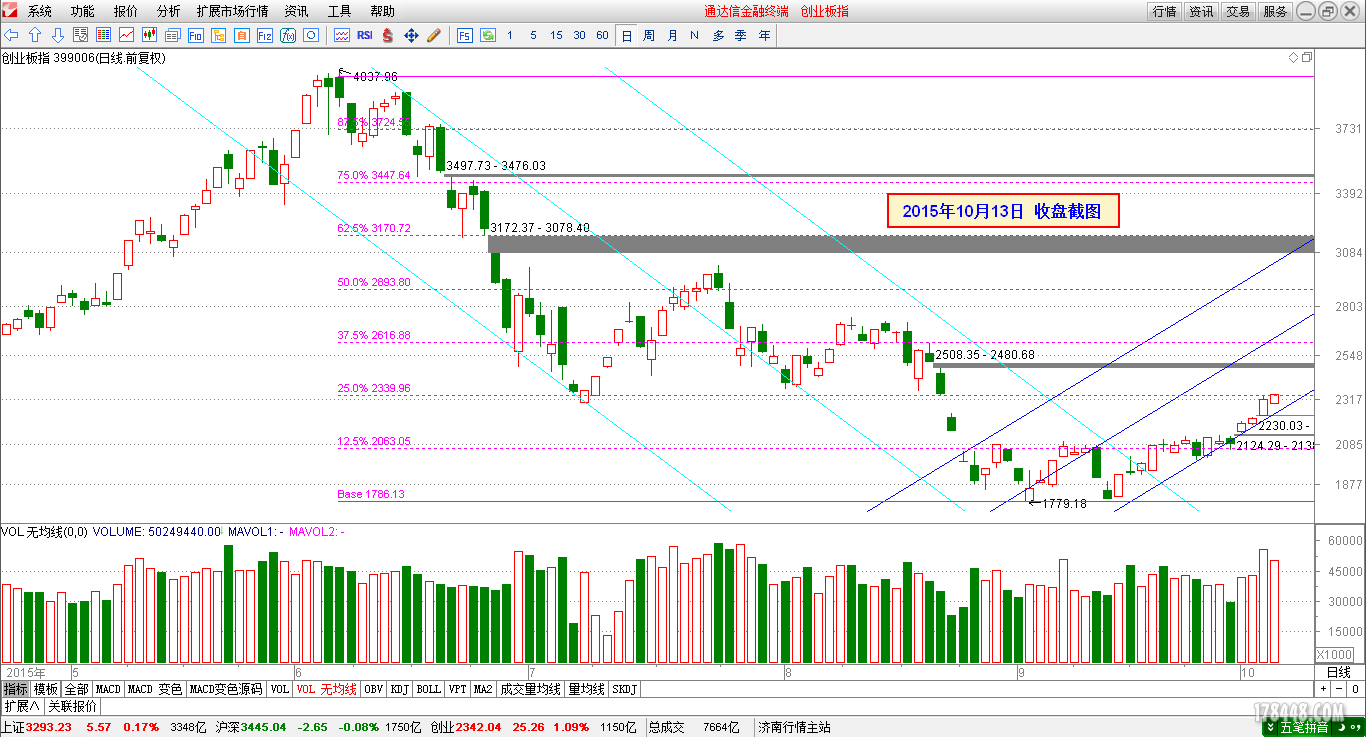Select the weekly '周' period
This screenshot has height=737, width=1366.
tap(649, 35)
